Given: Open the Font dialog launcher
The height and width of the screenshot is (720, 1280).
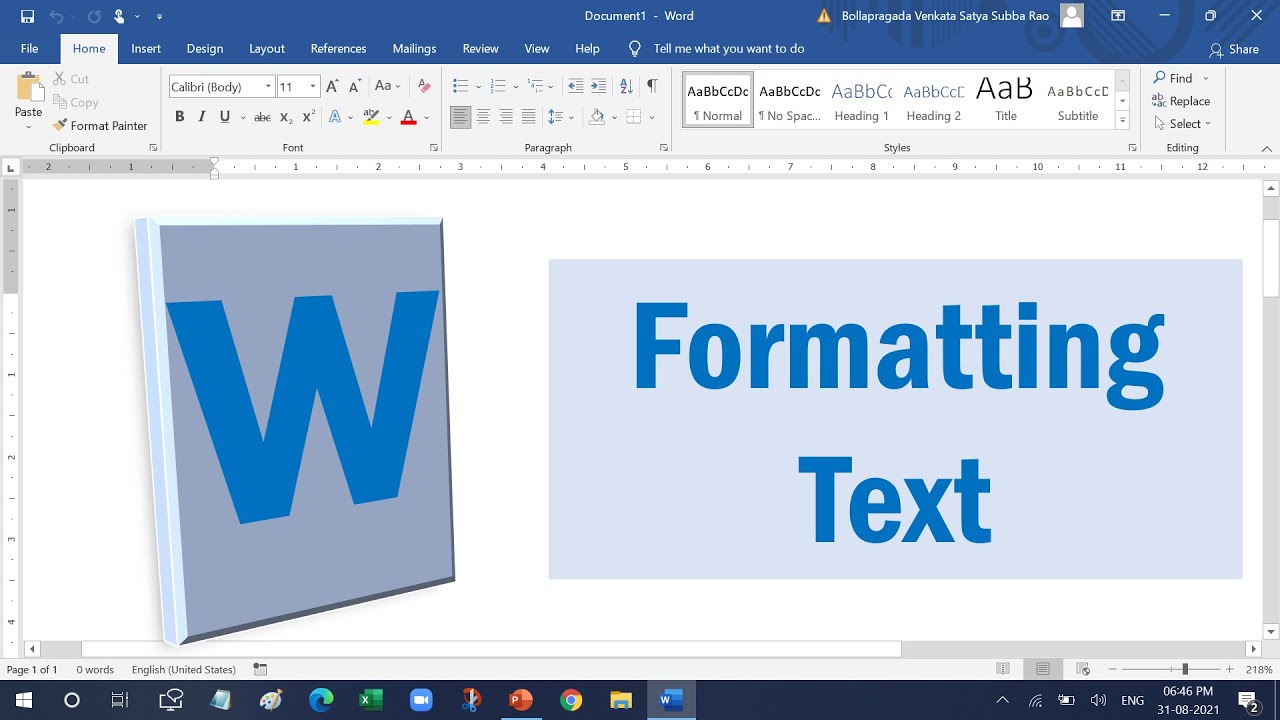Looking at the screenshot, I should tap(433, 148).
